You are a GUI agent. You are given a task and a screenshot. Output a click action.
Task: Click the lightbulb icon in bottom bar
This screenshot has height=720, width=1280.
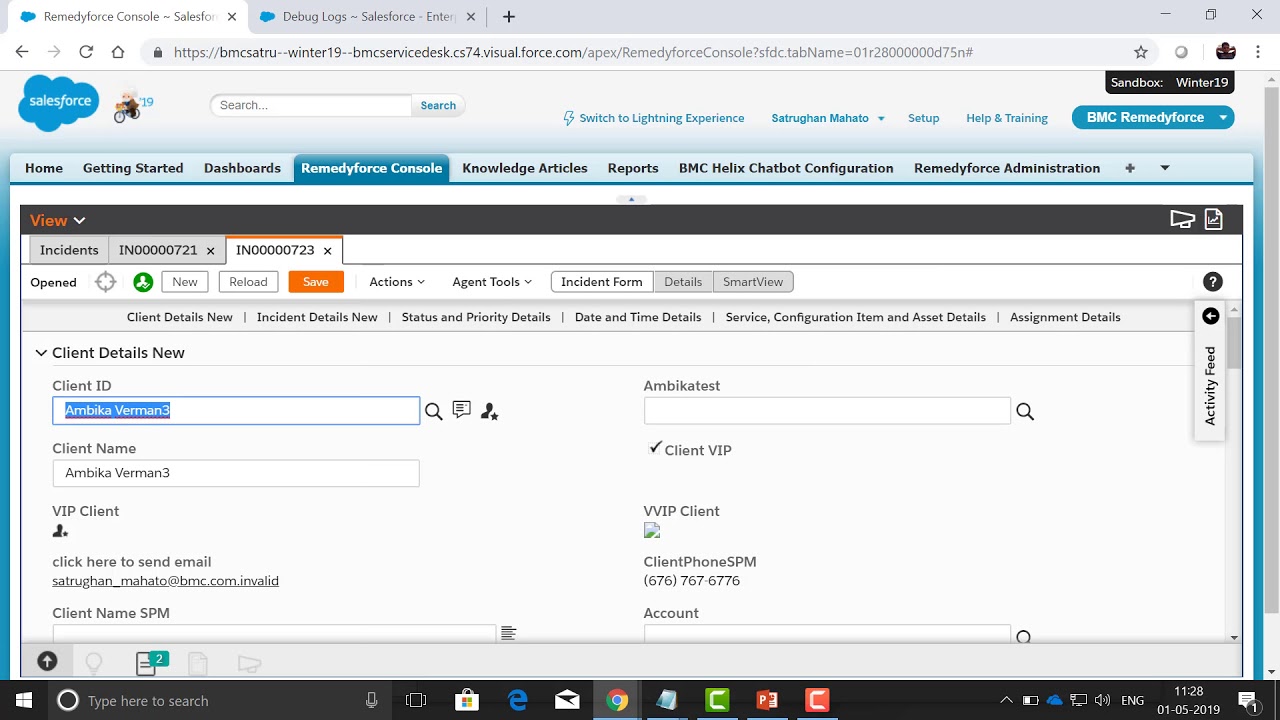[x=94, y=662]
